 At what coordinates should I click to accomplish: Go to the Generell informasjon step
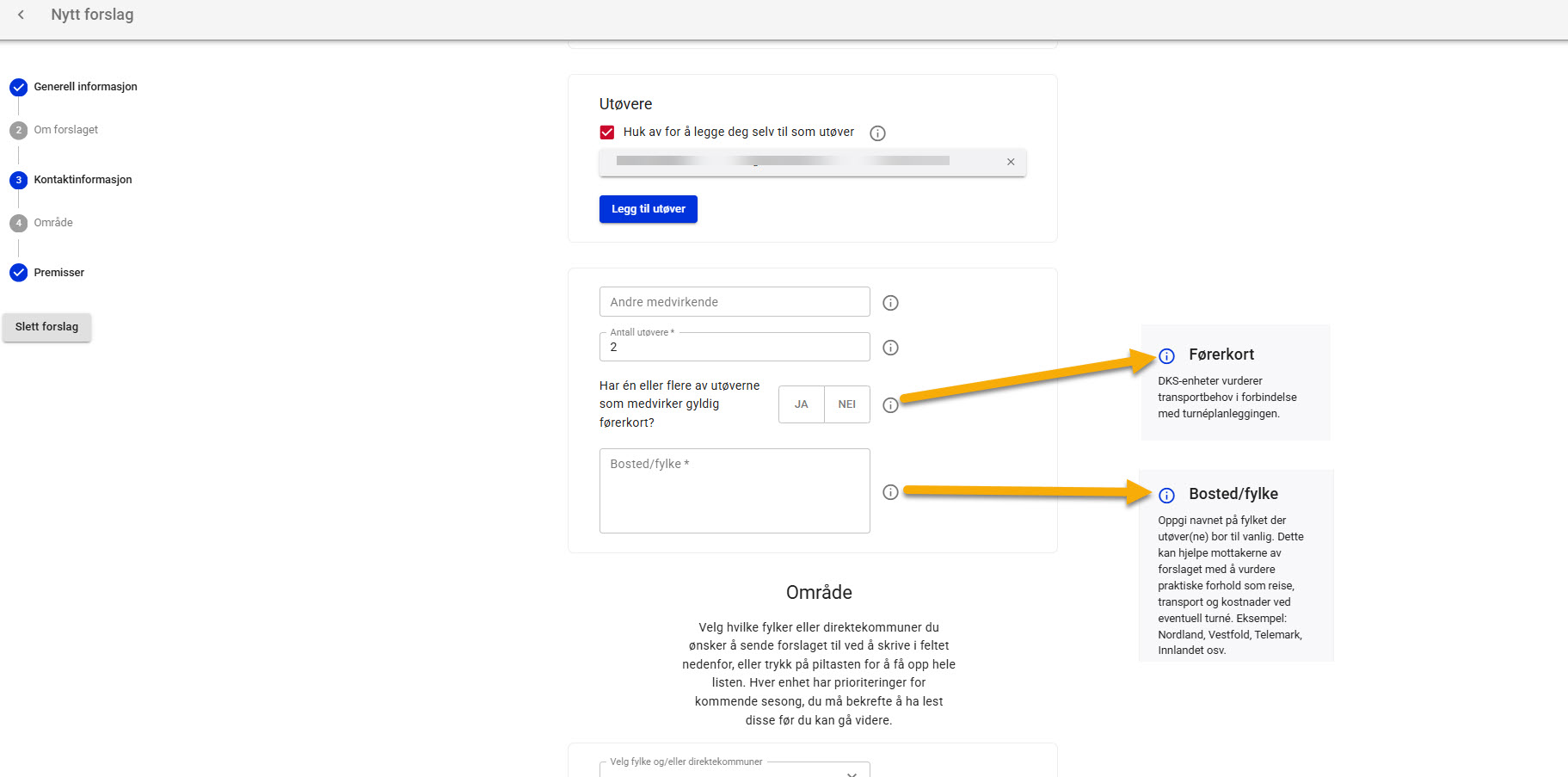[x=85, y=87]
